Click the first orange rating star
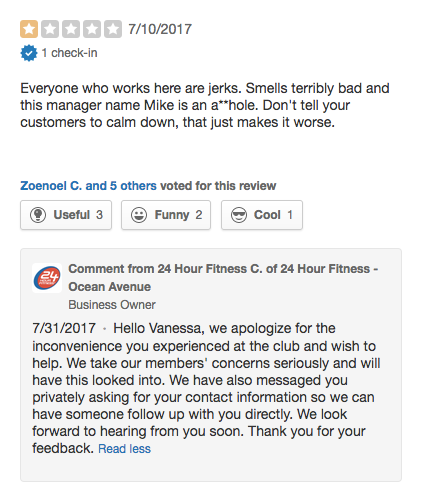 tap(29, 29)
